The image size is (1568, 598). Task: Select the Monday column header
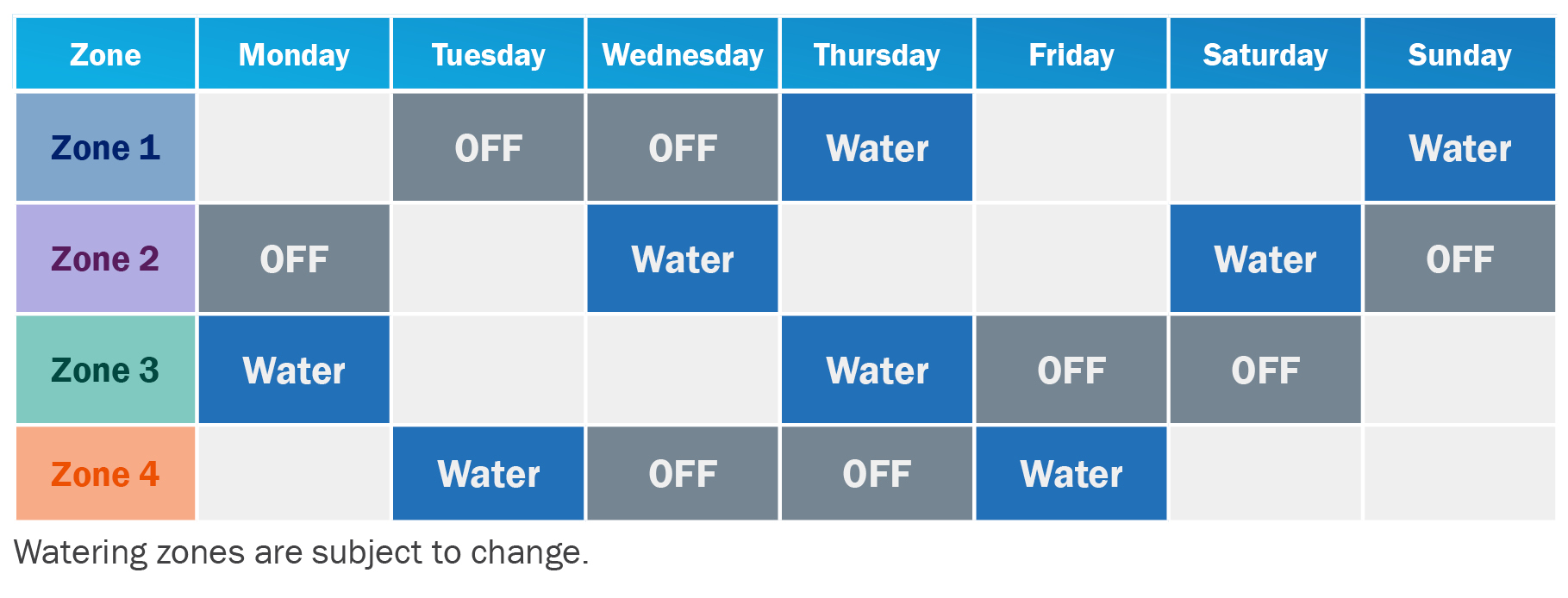294,53
